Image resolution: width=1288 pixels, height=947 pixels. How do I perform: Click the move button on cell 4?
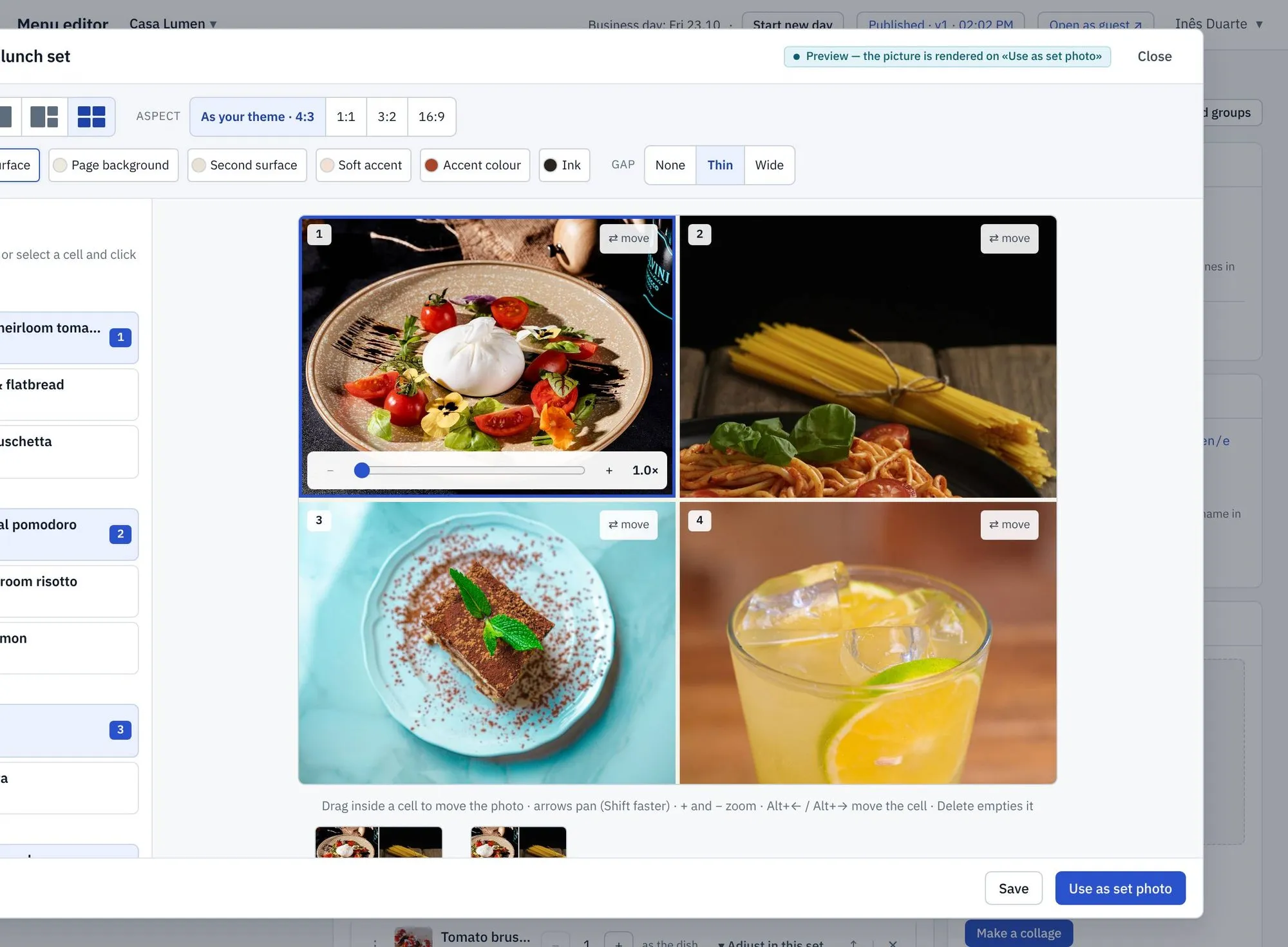tap(1009, 525)
